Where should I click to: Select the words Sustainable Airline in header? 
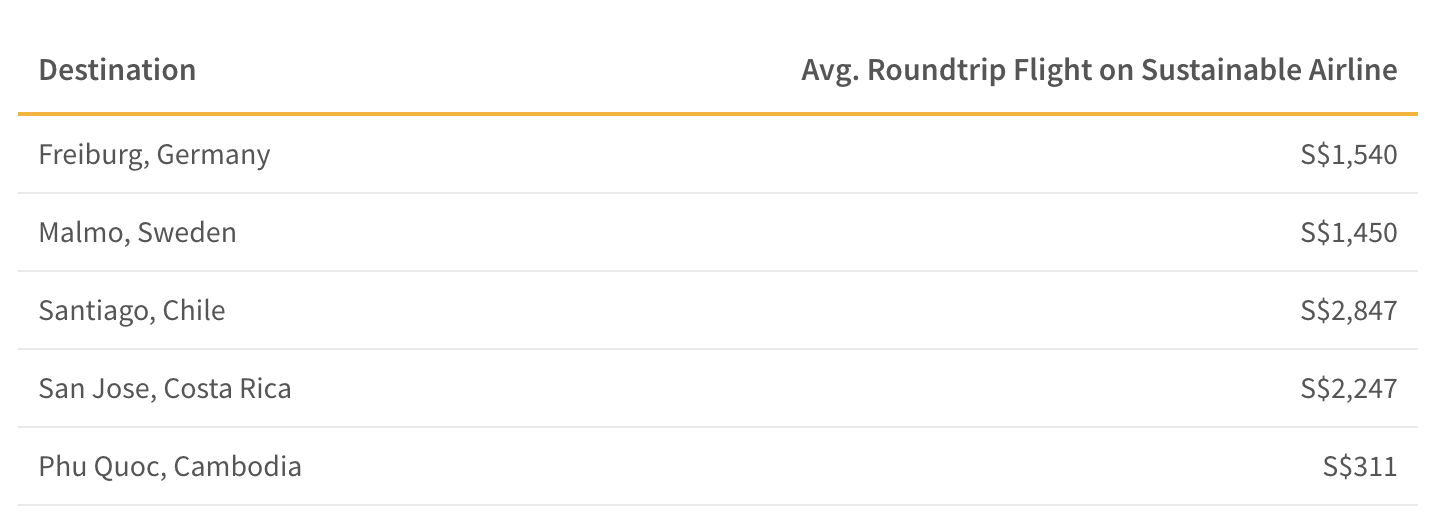(x=1269, y=70)
